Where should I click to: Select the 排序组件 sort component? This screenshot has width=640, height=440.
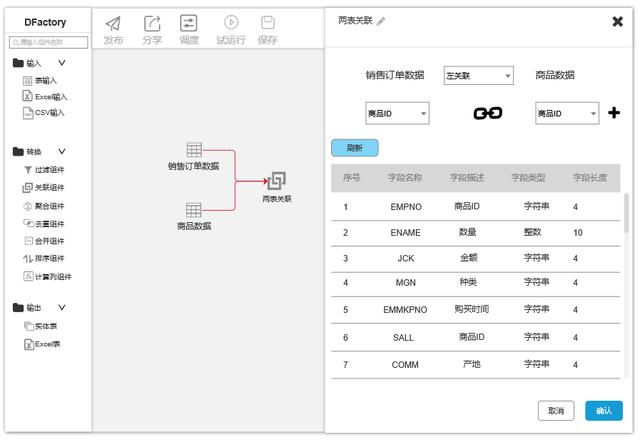(x=43, y=258)
